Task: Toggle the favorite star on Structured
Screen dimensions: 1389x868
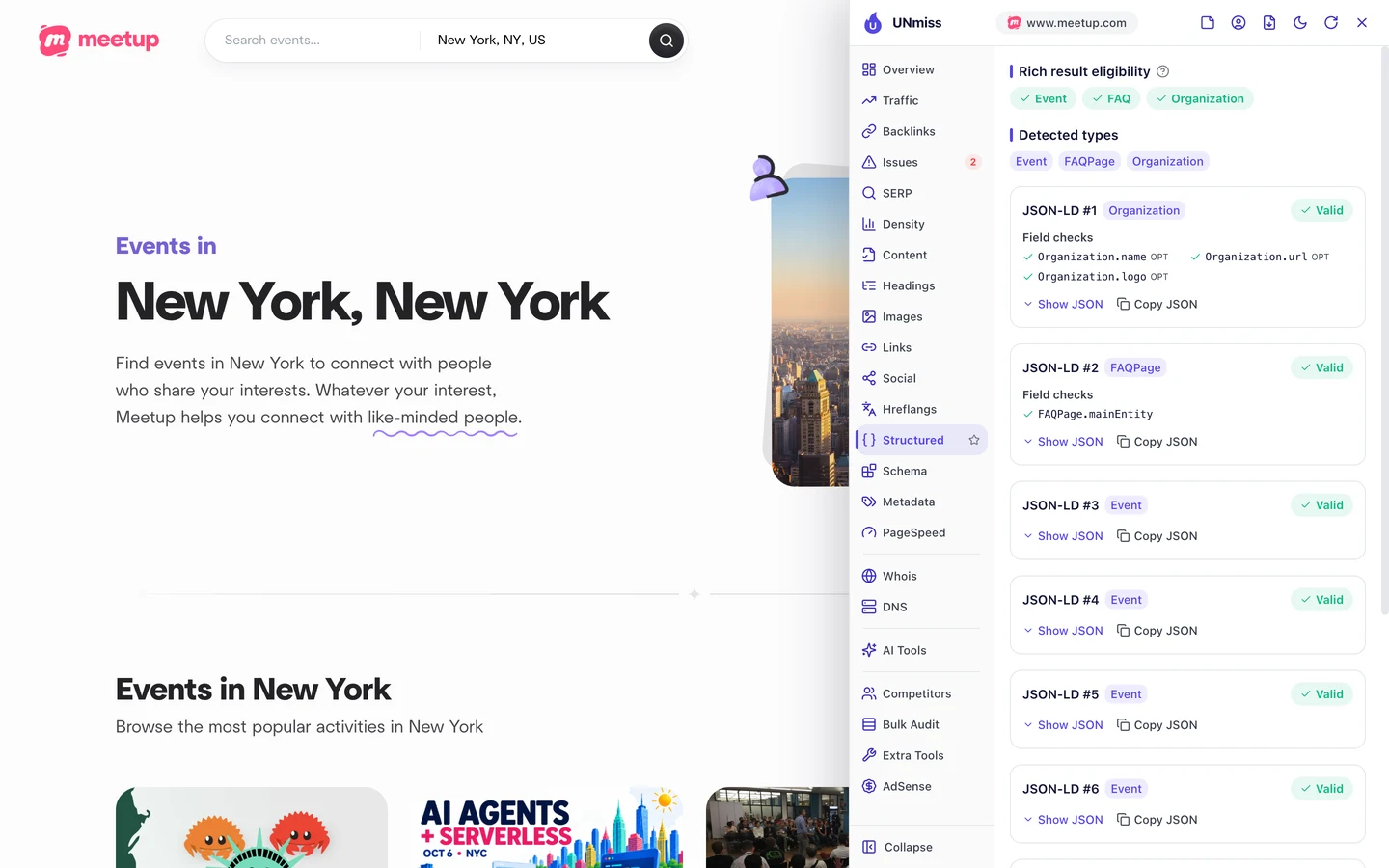Action: tap(974, 440)
